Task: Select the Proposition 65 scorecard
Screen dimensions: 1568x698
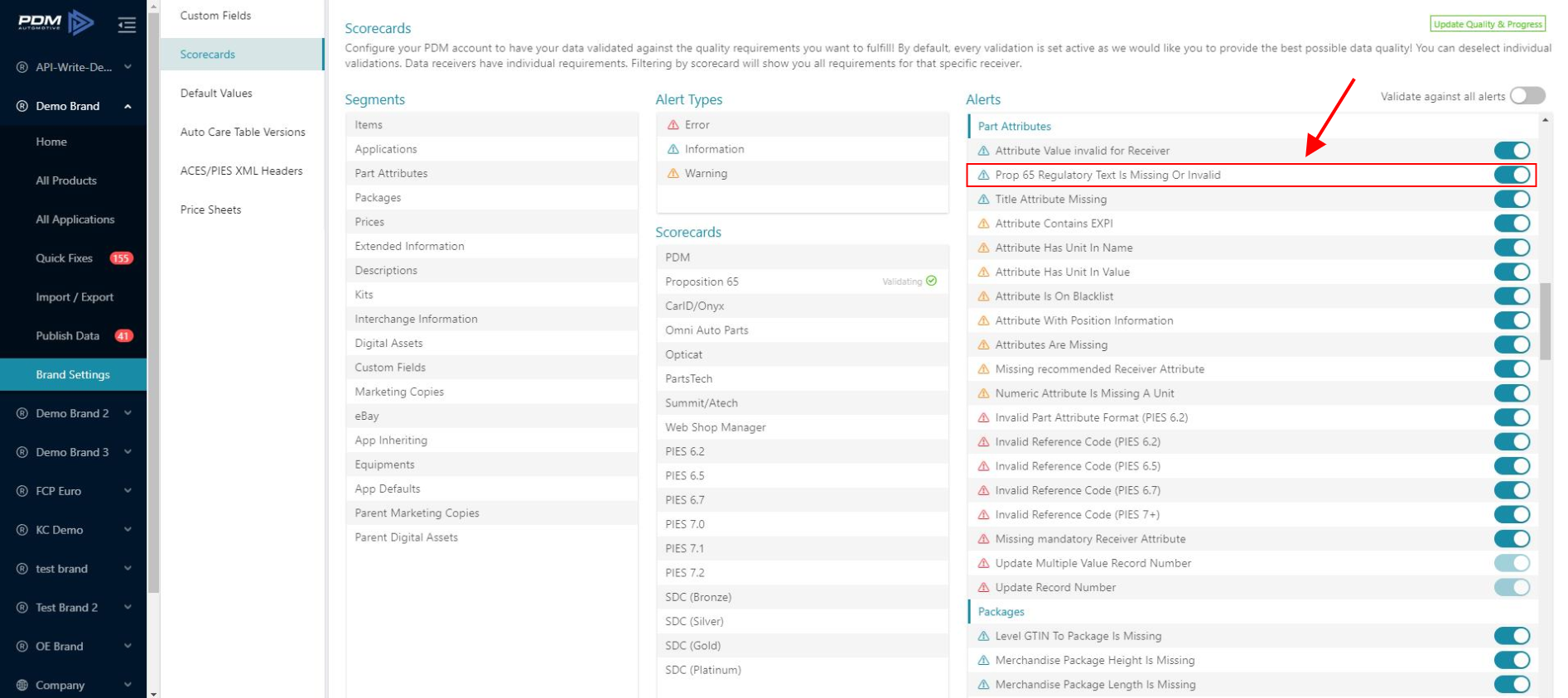Action: pos(802,282)
